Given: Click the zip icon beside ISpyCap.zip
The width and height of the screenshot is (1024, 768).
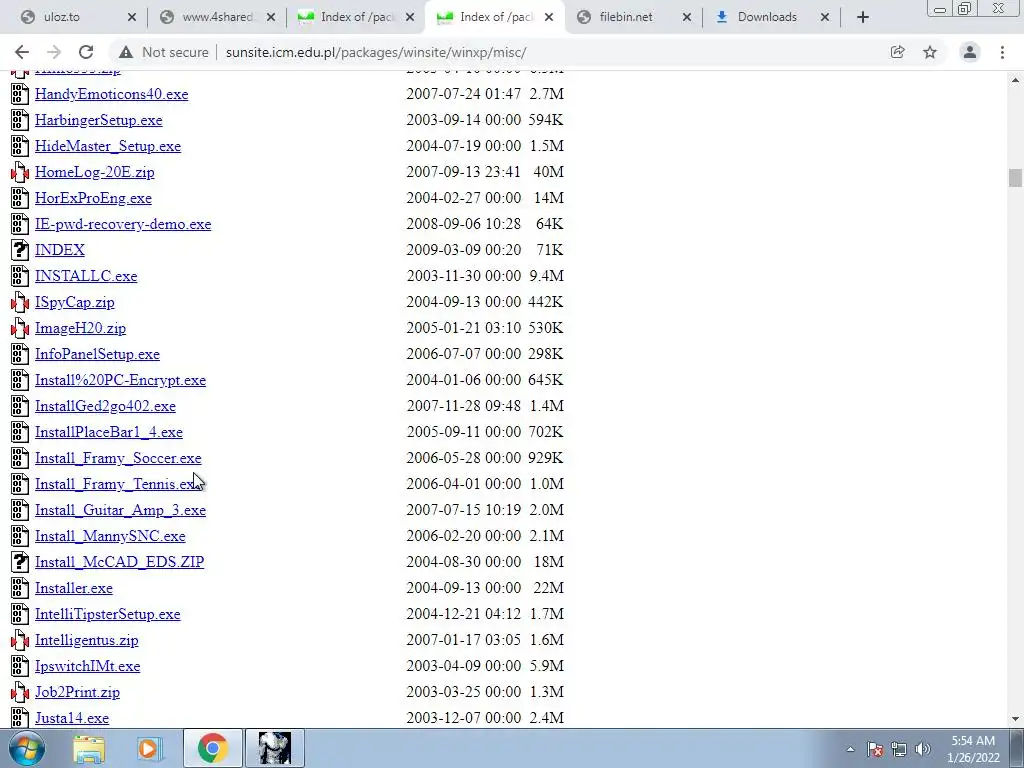Looking at the screenshot, I should click(20, 302).
